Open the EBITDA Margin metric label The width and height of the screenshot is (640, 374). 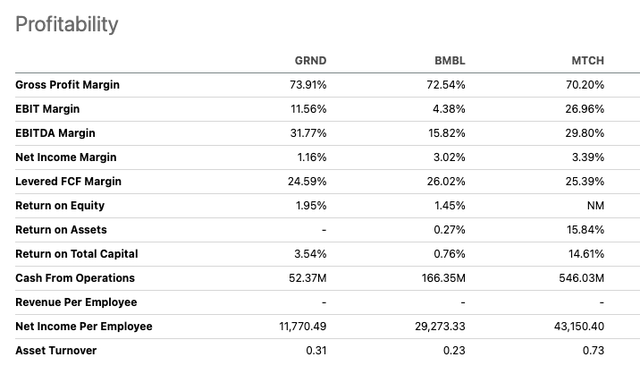[55, 133]
